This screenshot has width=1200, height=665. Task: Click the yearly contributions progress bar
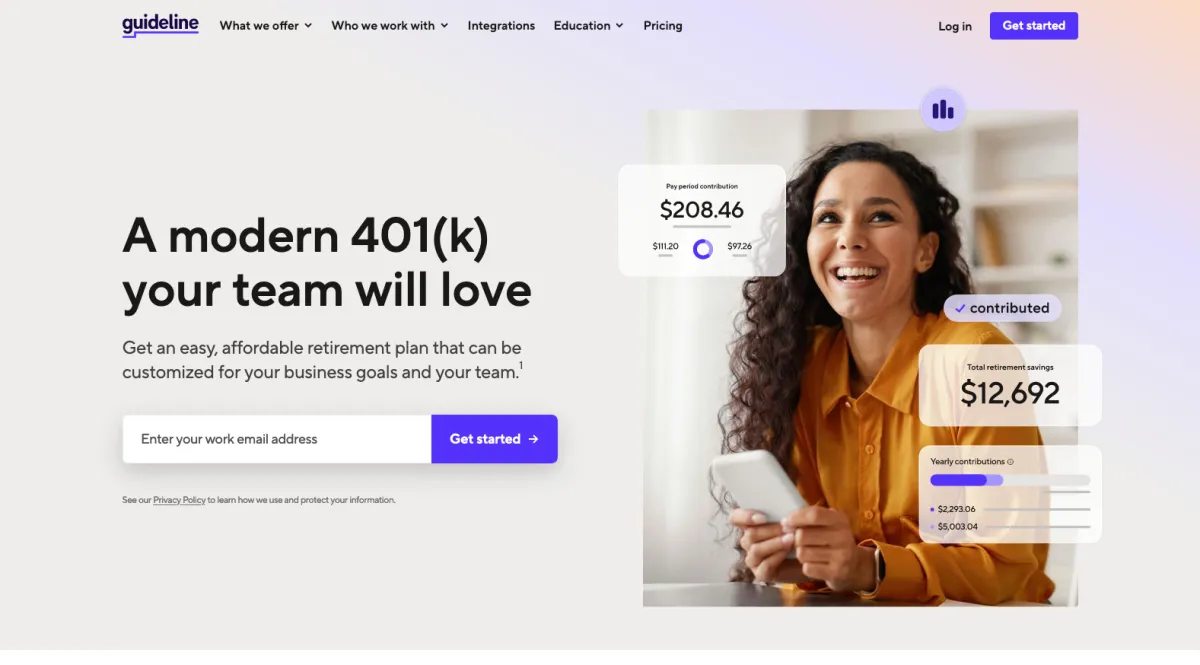[x=1010, y=480]
